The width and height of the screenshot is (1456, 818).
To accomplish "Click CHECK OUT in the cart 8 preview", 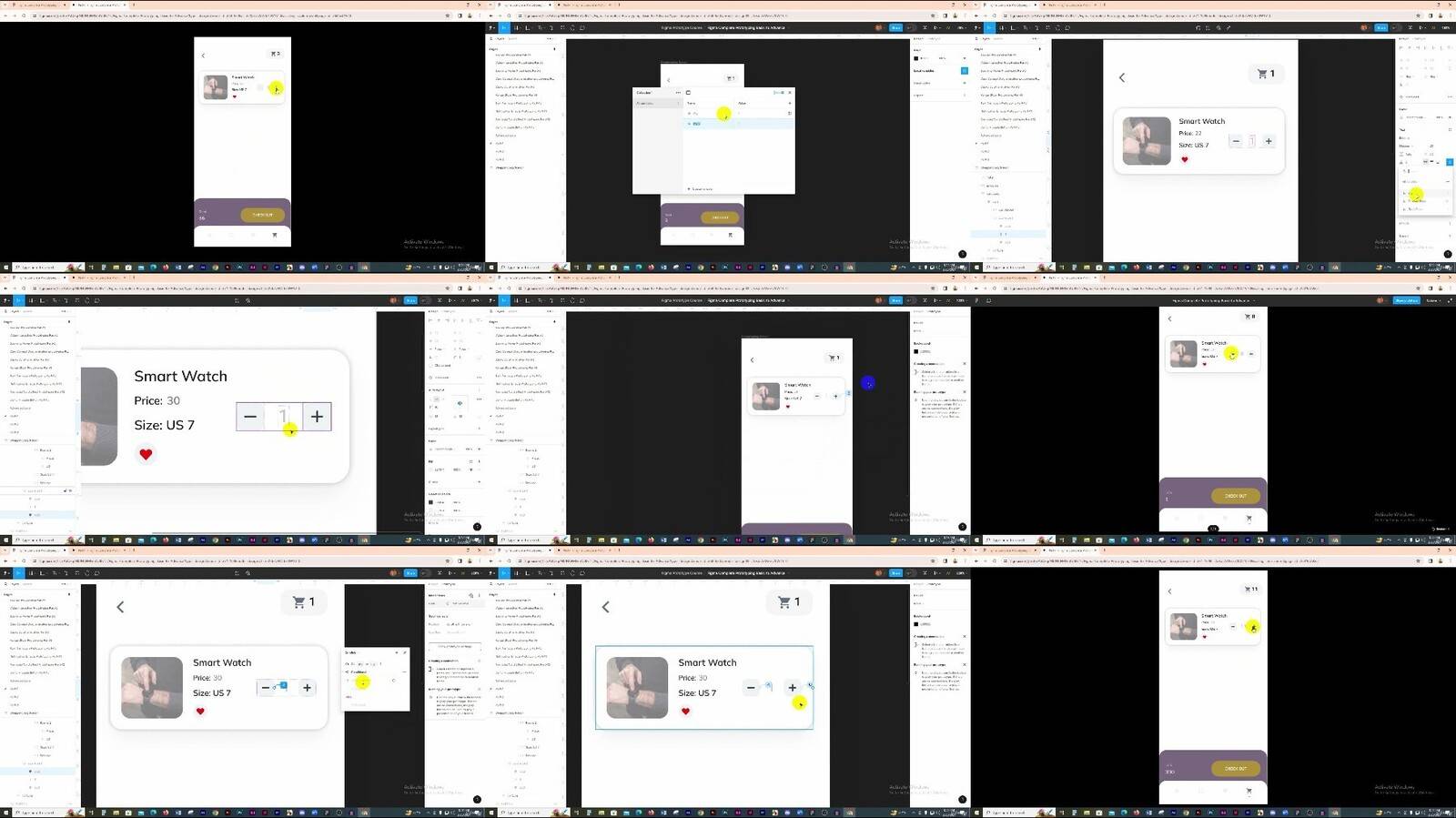I will (1236, 496).
